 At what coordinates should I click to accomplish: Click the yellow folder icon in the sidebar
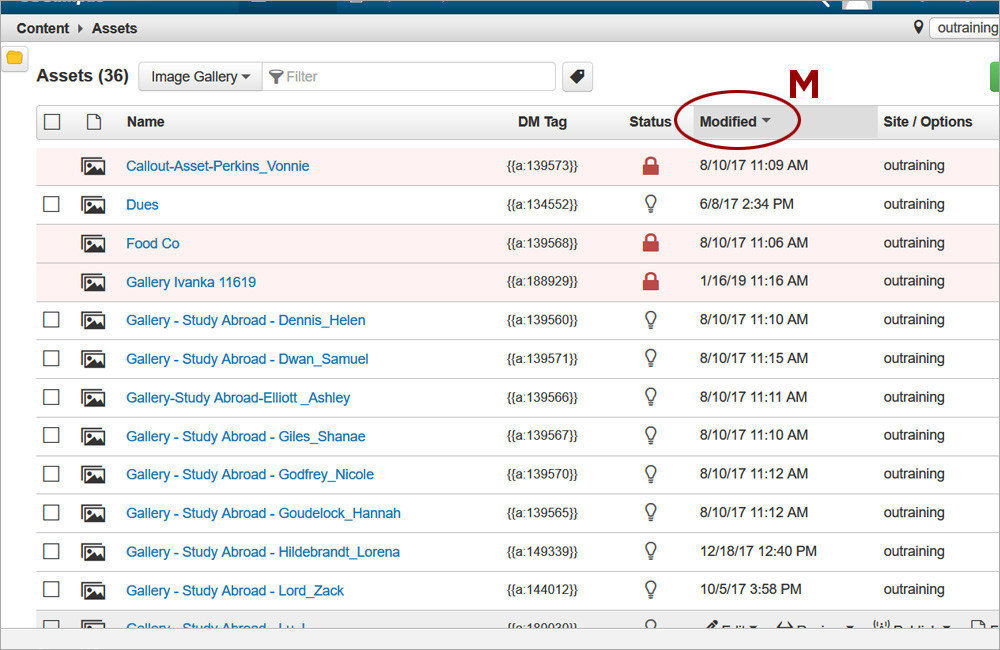pos(14,59)
